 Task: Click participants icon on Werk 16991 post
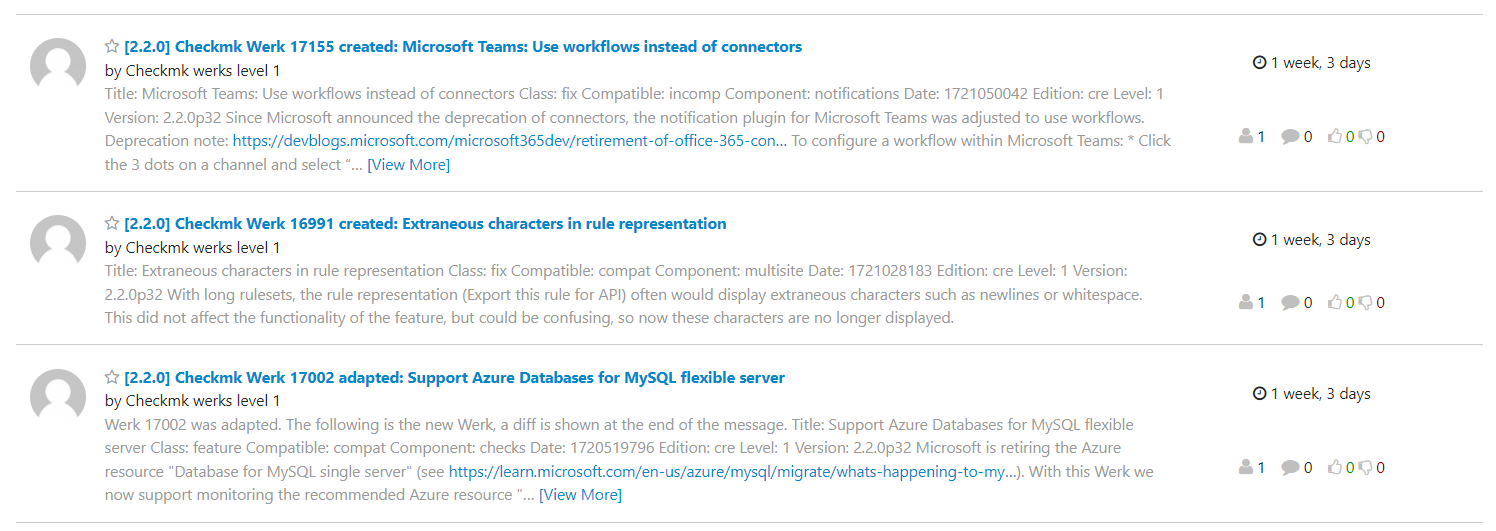coord(1246,302)
